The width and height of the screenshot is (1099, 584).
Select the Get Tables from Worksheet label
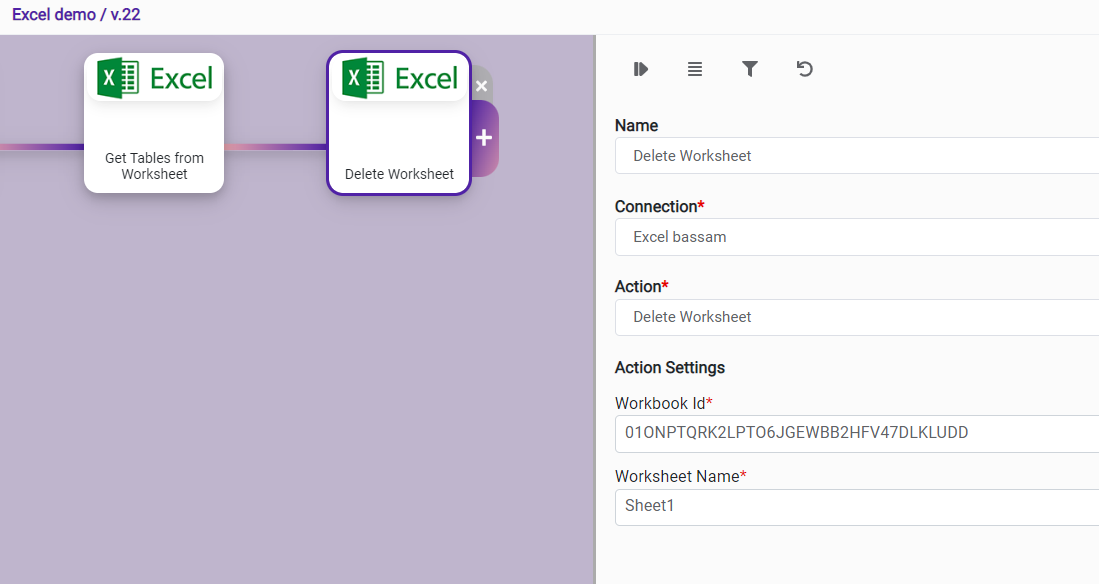[154, 166]
